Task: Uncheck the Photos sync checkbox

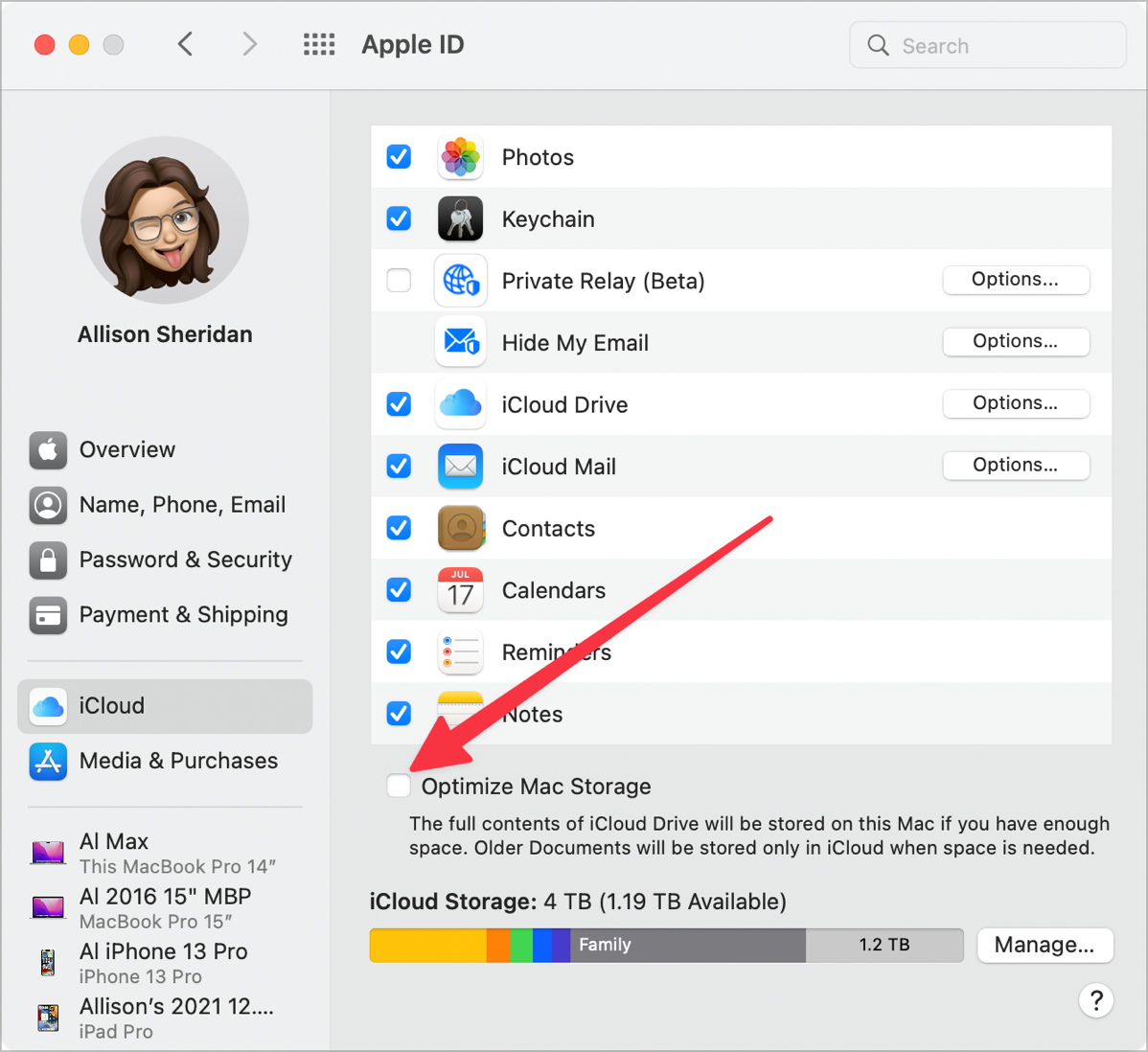Action: [399, 157]
